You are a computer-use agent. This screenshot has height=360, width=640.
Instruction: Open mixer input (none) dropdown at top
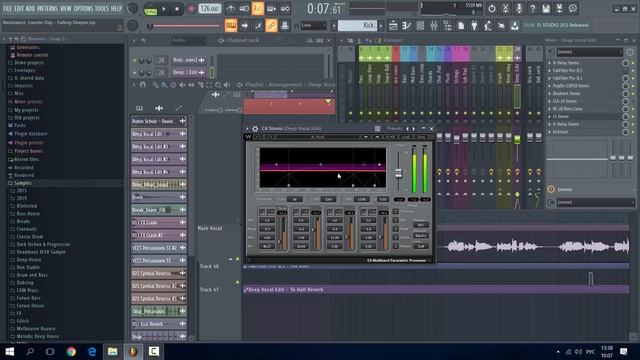(x=589, y=52)
